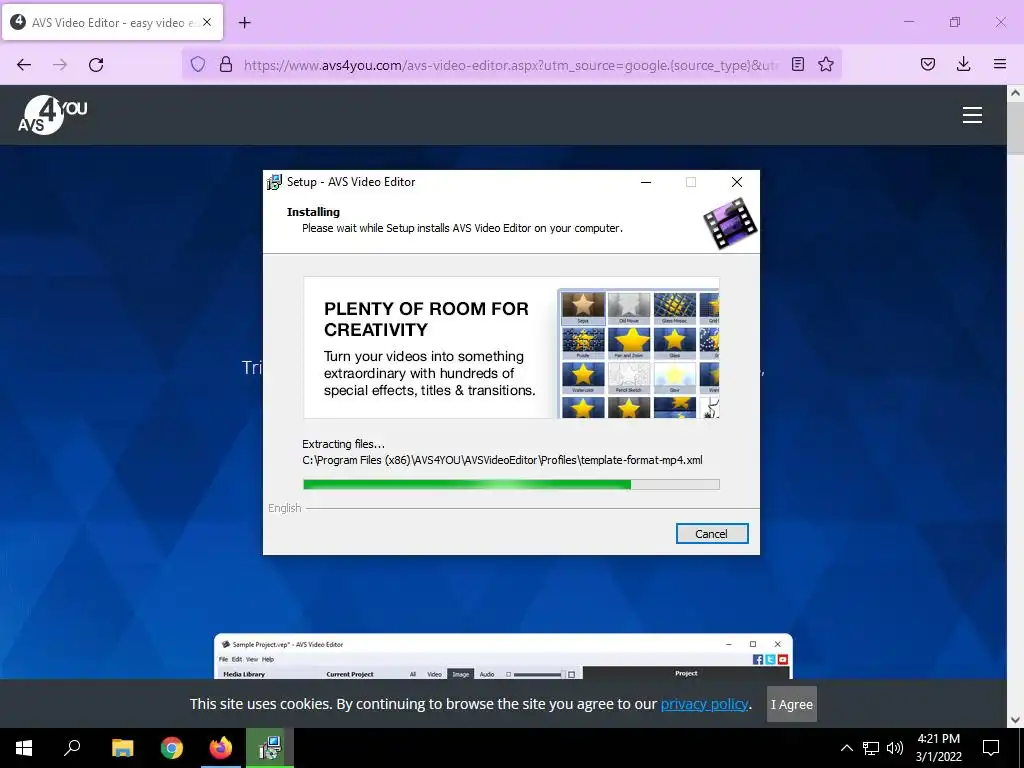Open a new browser tab
Screen dimensions: 1024x768
(x=245, y=23)
